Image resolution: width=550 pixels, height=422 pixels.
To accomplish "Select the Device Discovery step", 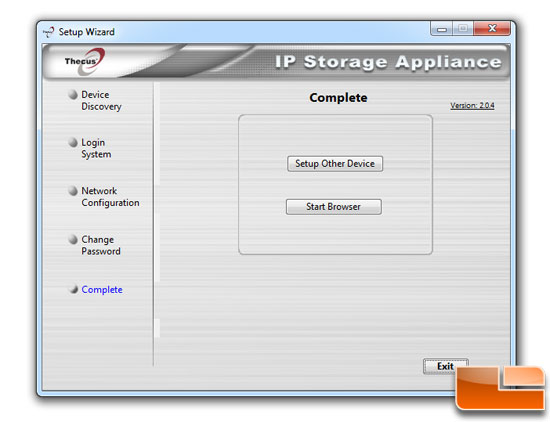I will (x=101, y=100).
